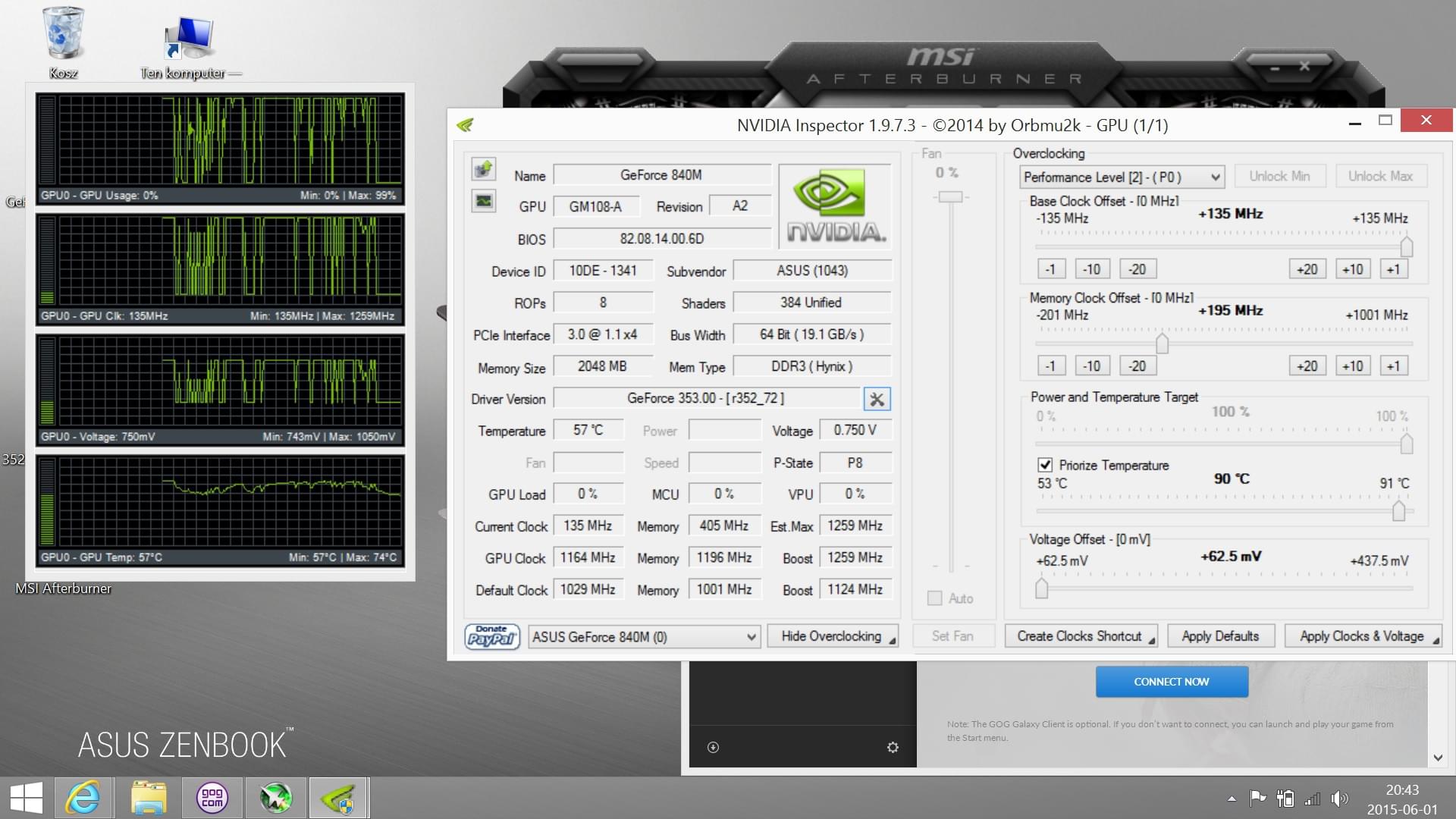Image resolution: width=1456 pixels, height=819 pixels.
Task: Click the upload screenshot icon beside Name
Action: [x=483, y=168]
